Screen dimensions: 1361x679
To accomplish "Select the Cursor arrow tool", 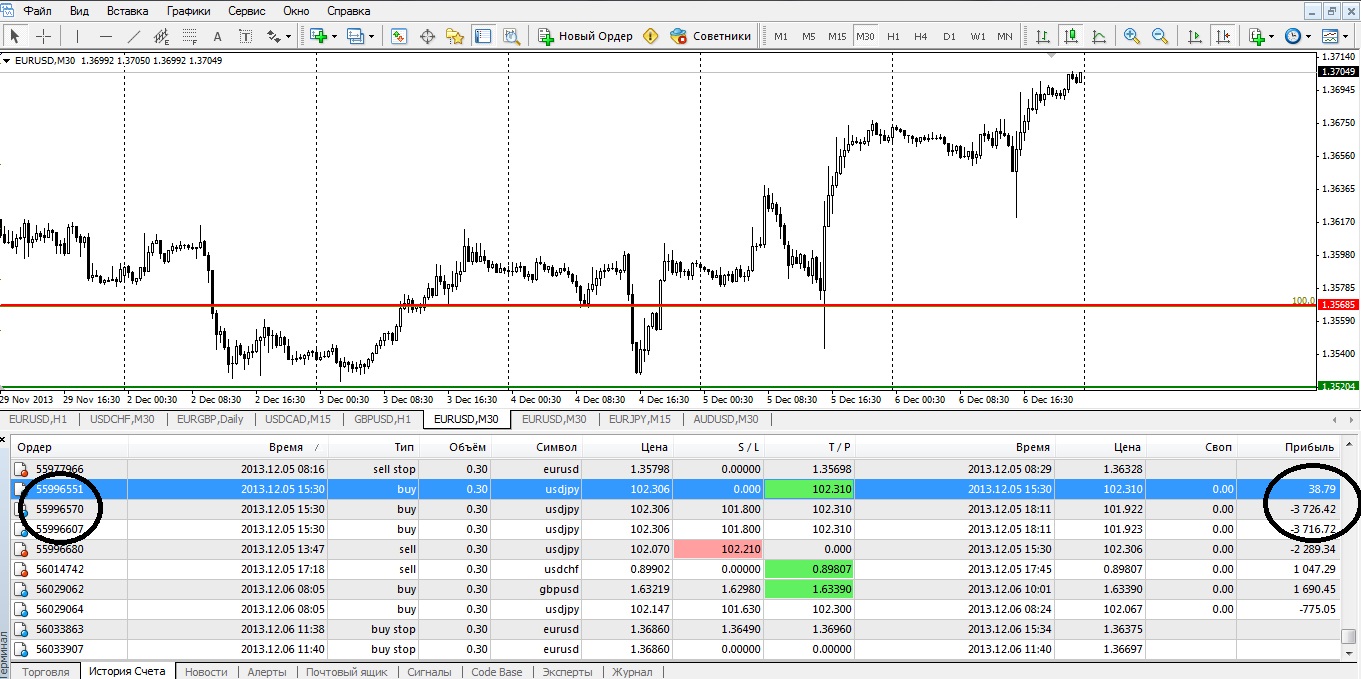I will 15,36.
